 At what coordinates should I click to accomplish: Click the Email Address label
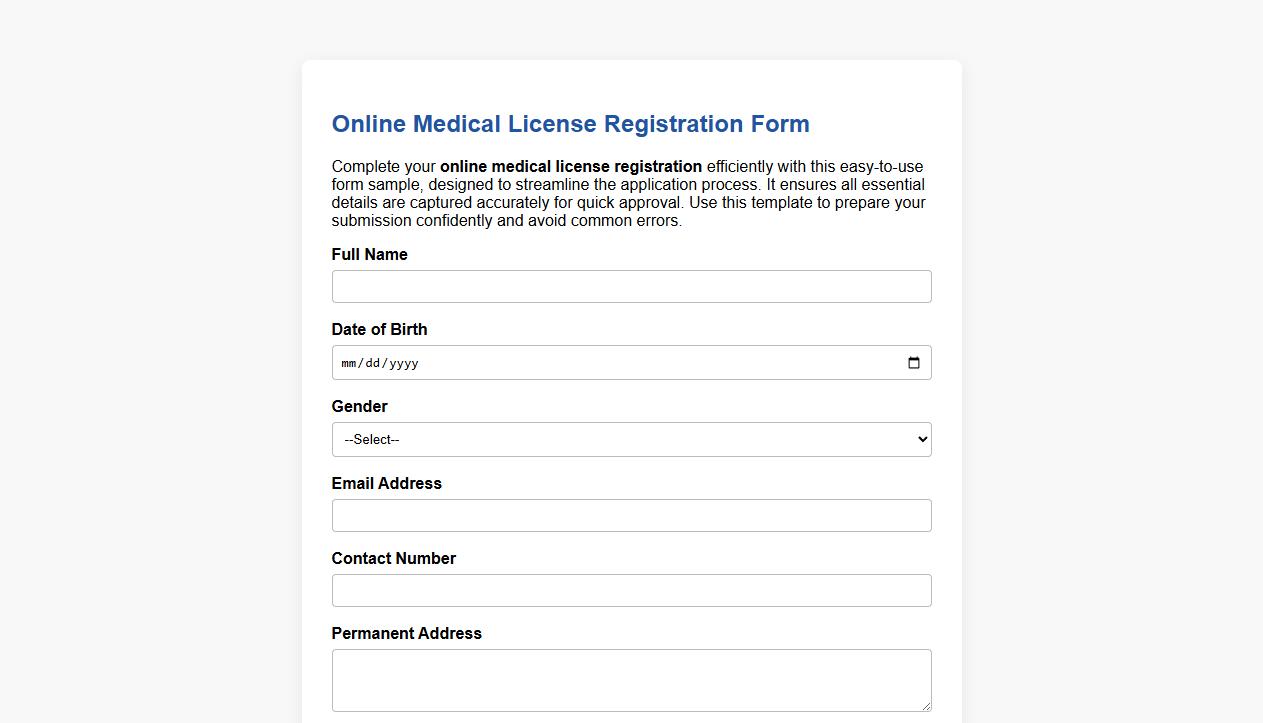coord(386,483)
